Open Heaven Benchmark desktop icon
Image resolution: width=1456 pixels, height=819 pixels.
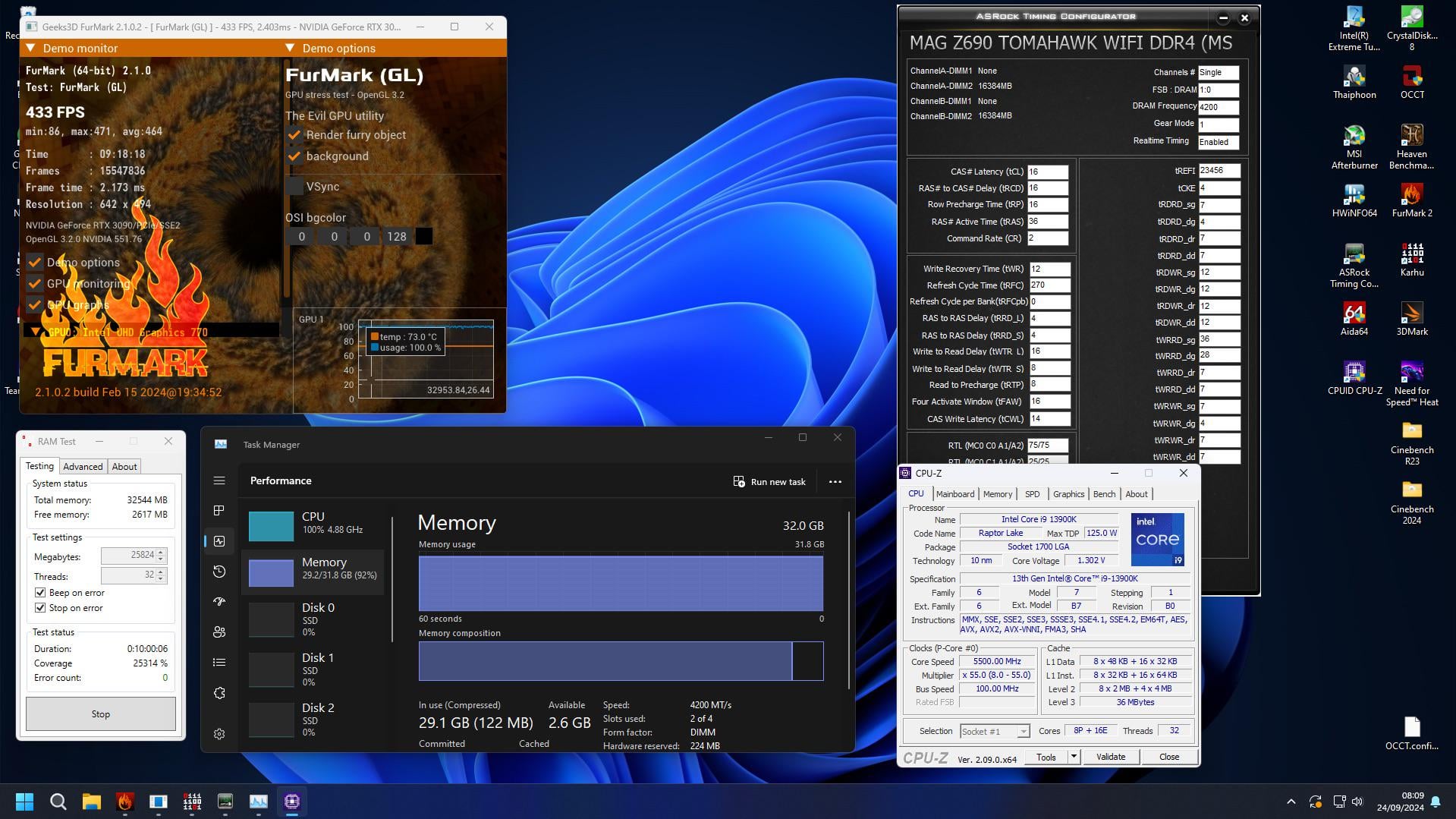(1411, 146)
